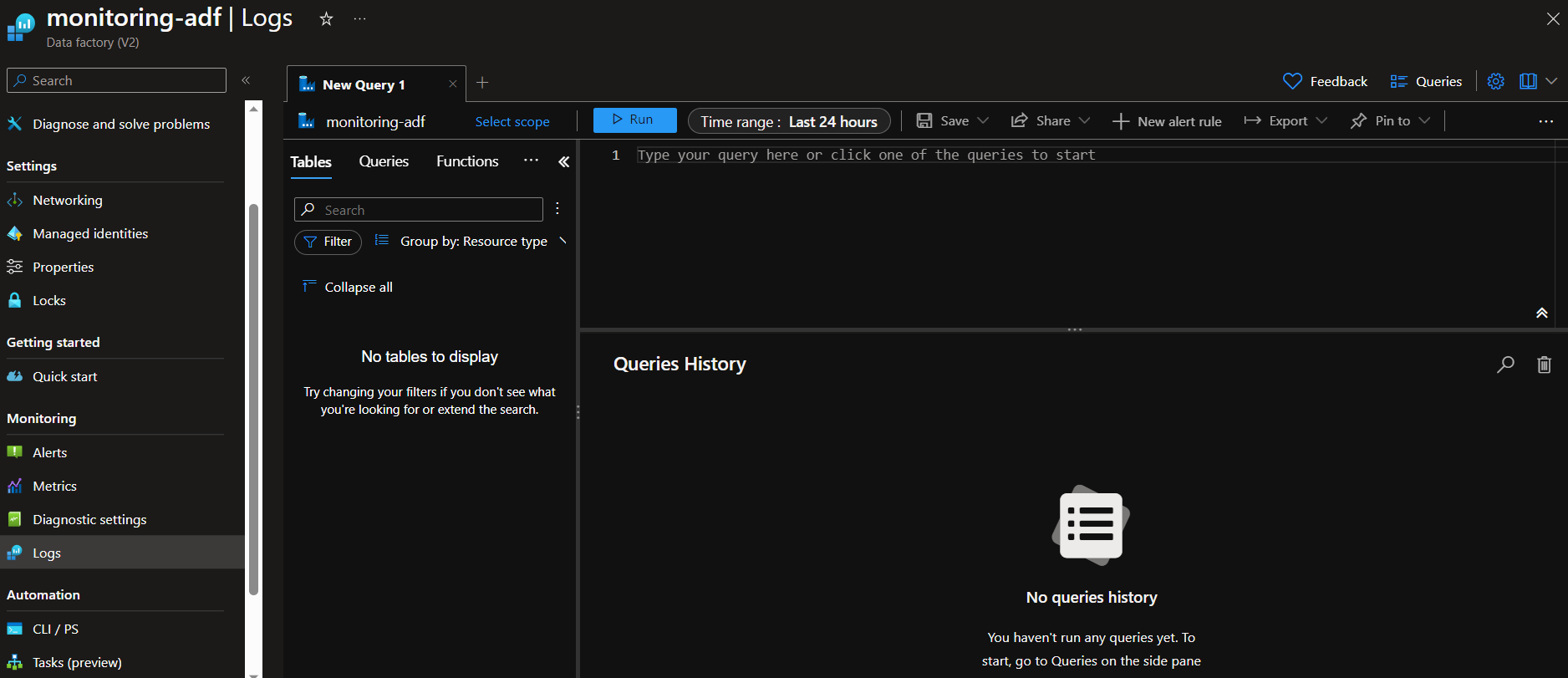Click the sidebar Search field
The width and height of the screenshot is (1568, 678).
[116, 80]
